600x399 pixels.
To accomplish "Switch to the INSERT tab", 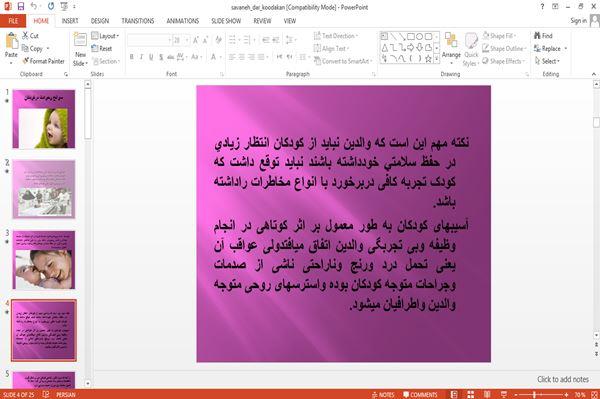I will 70,21.
